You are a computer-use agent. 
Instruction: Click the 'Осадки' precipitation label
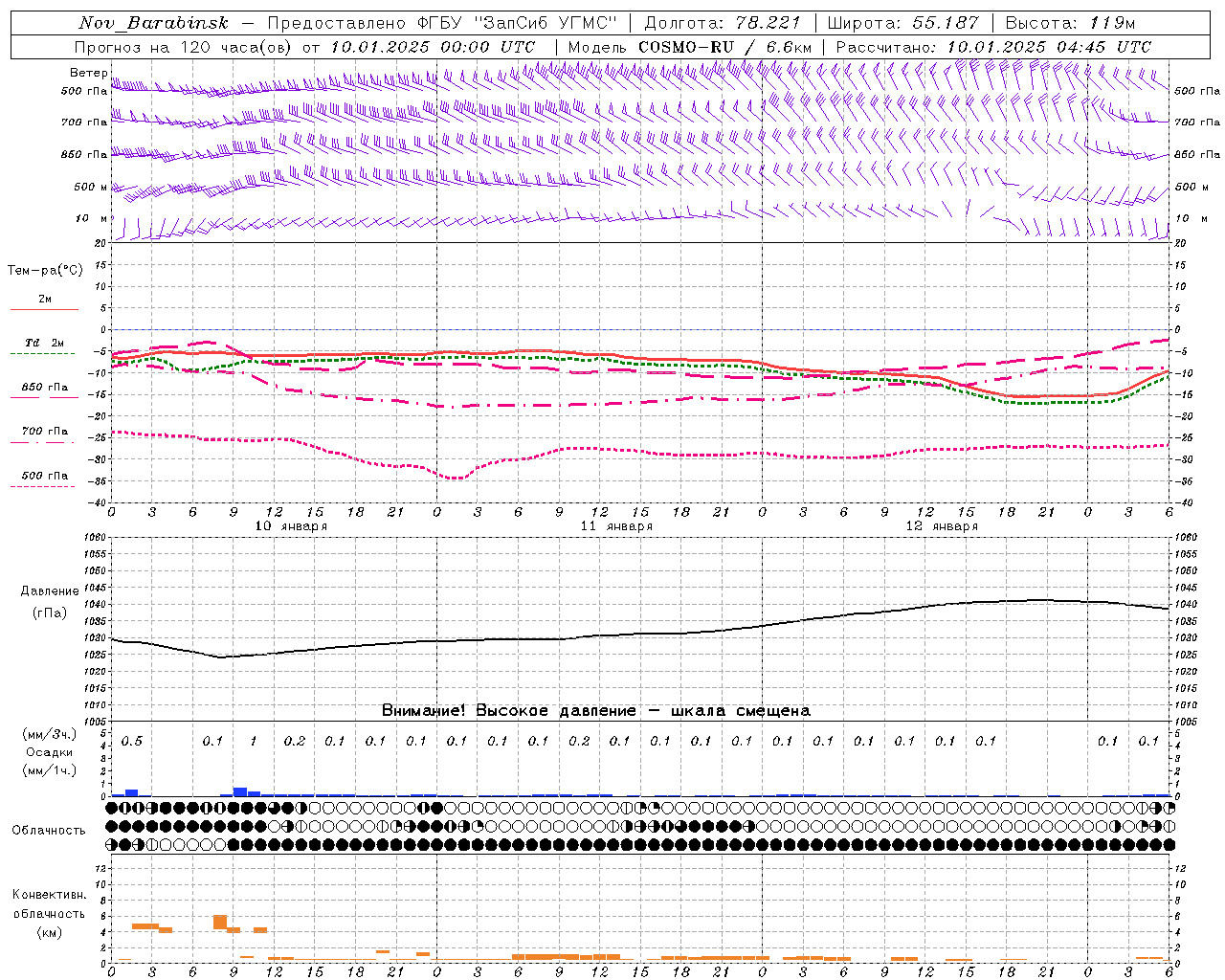click(x=49, y=752)
